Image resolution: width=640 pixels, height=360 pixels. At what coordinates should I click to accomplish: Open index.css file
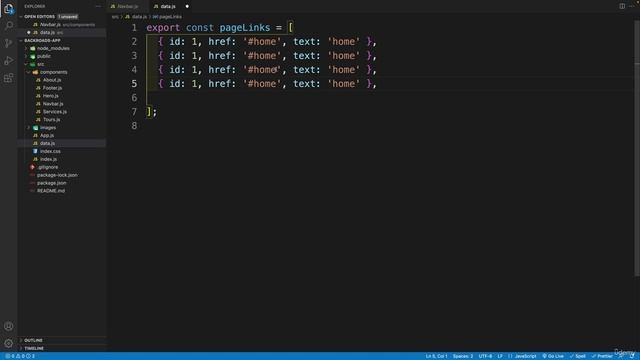click(50, 151)
